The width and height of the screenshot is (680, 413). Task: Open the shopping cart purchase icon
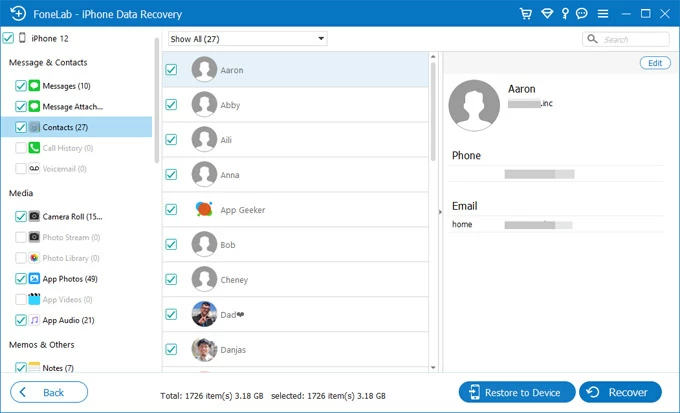(526, 14)
